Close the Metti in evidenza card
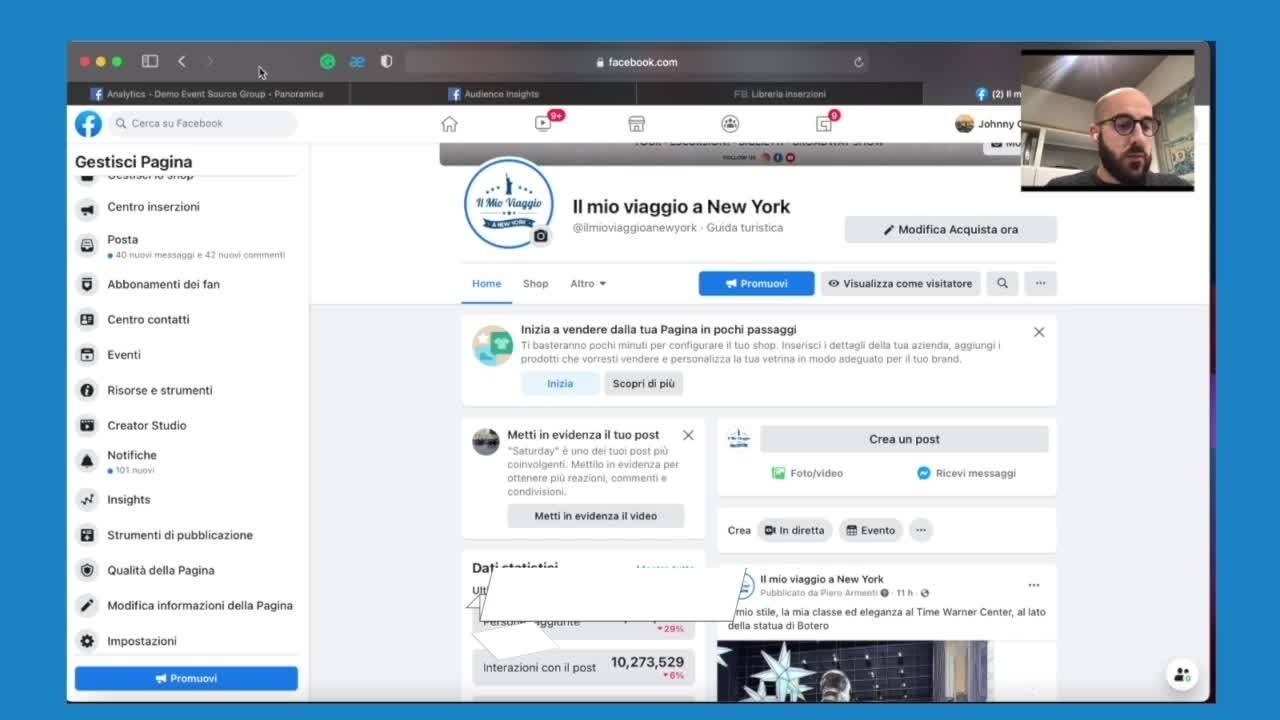 688,435
